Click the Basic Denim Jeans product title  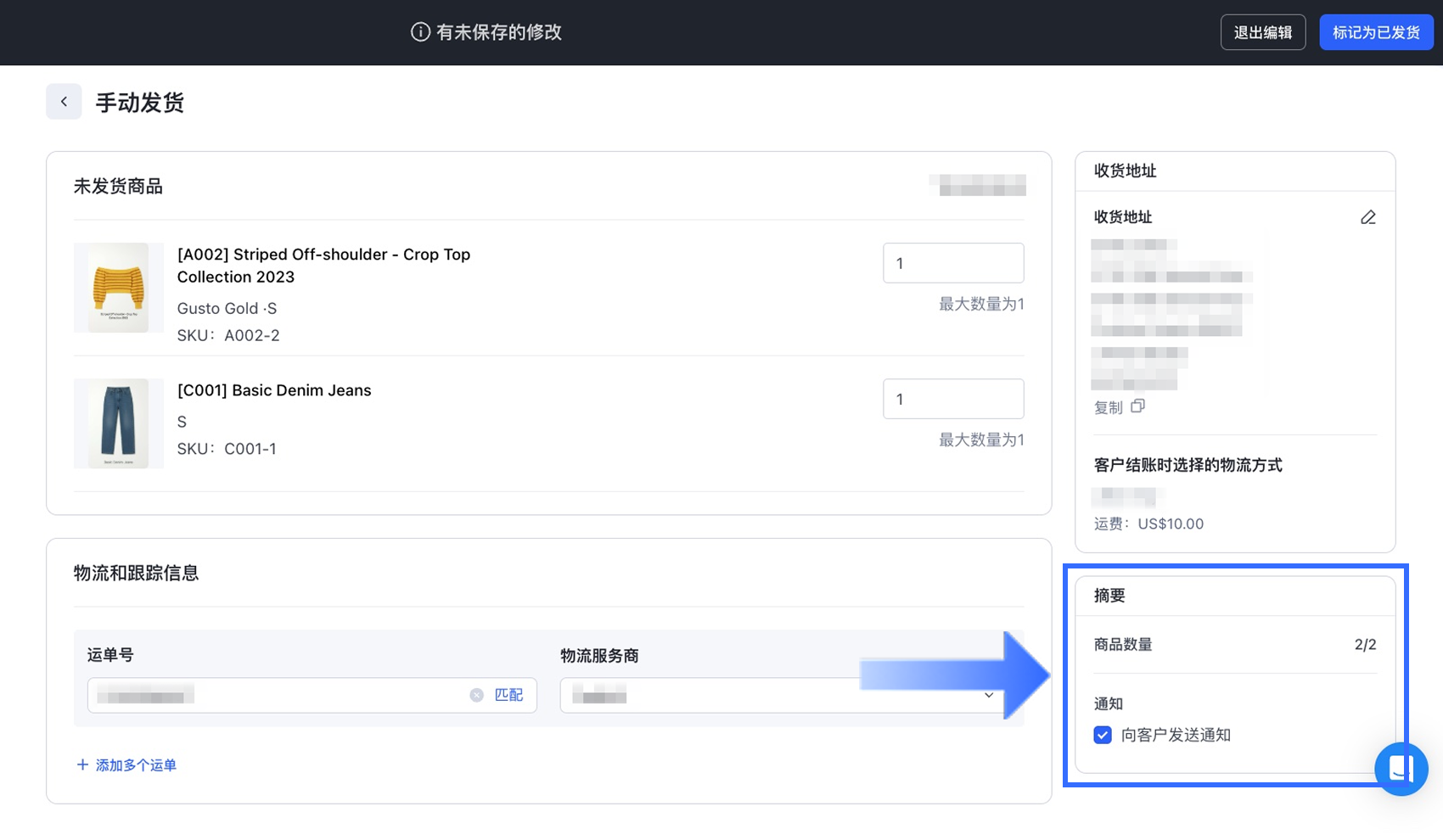pyautogui.click(x=273, y=390)
